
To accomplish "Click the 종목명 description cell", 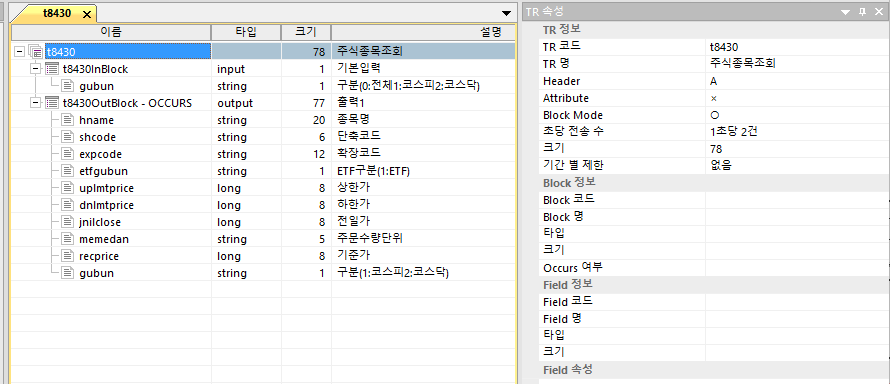I will coord(423,120).
